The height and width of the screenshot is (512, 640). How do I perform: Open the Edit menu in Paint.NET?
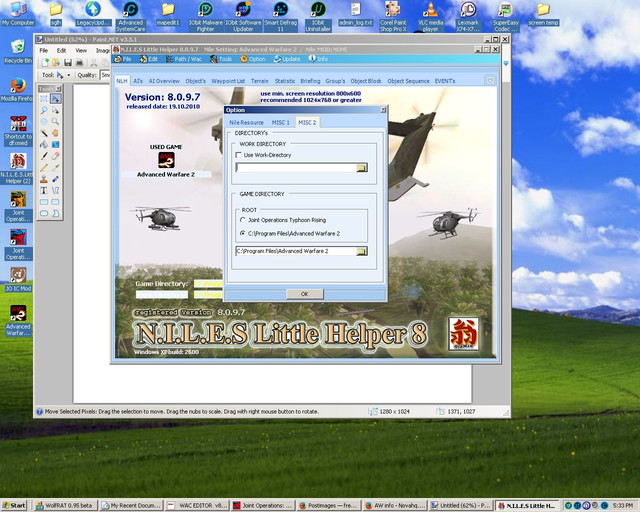[61, 51]
